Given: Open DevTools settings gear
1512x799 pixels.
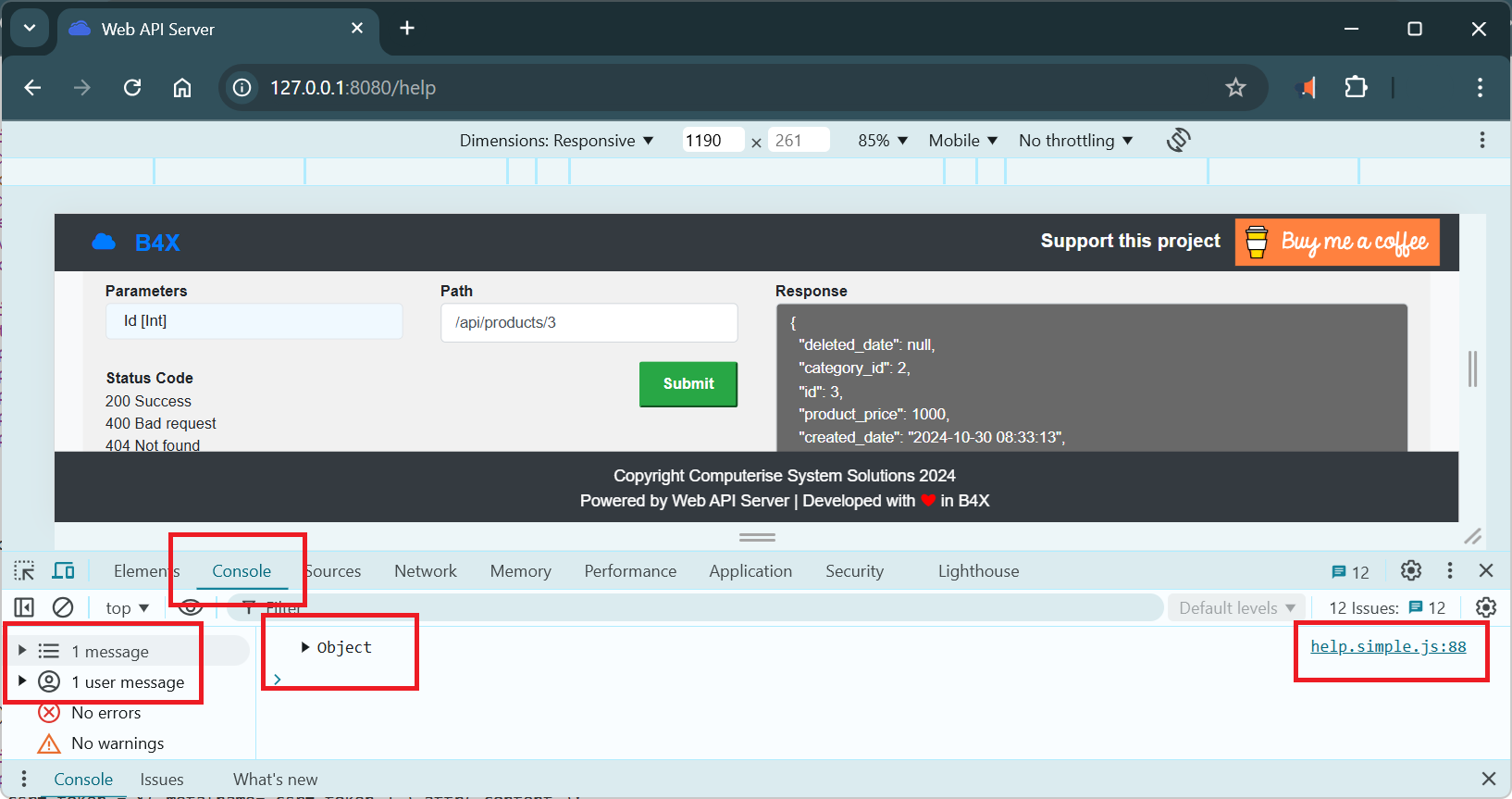Looking at the screenshot, I should (x=1411, y=570).
